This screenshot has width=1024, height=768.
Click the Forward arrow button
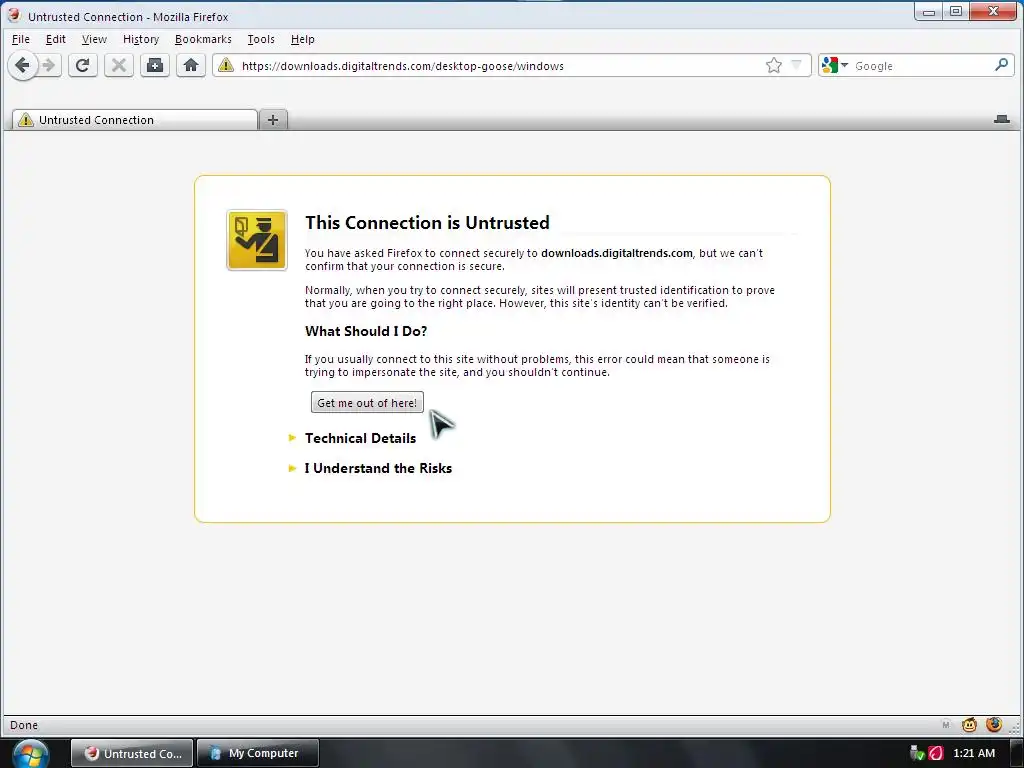(50, 65)
